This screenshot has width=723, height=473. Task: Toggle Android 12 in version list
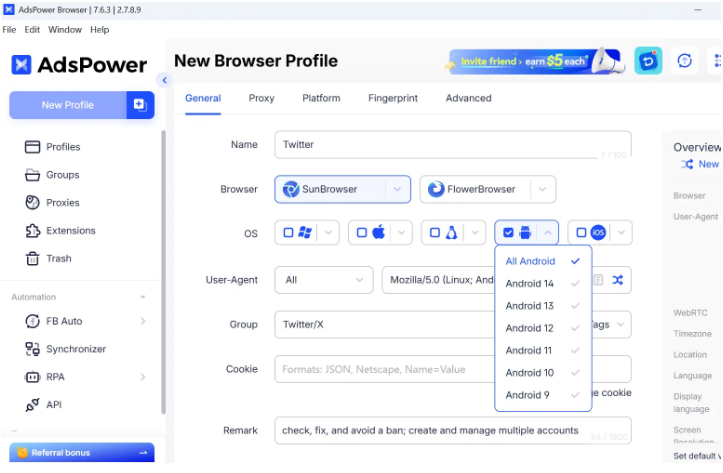[x=543, y=328]
